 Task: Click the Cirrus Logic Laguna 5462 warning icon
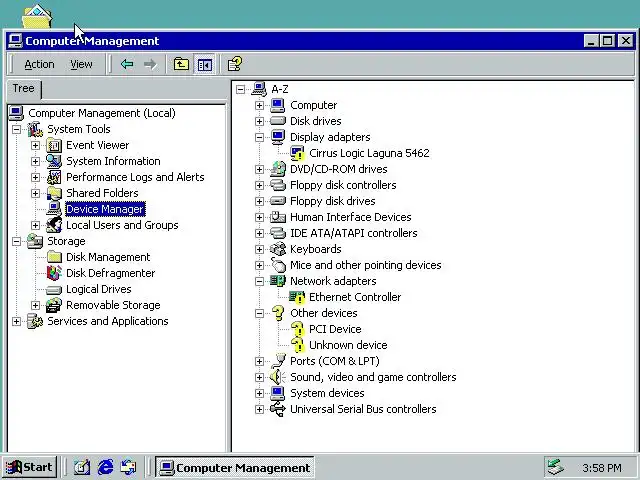point(298,153)
